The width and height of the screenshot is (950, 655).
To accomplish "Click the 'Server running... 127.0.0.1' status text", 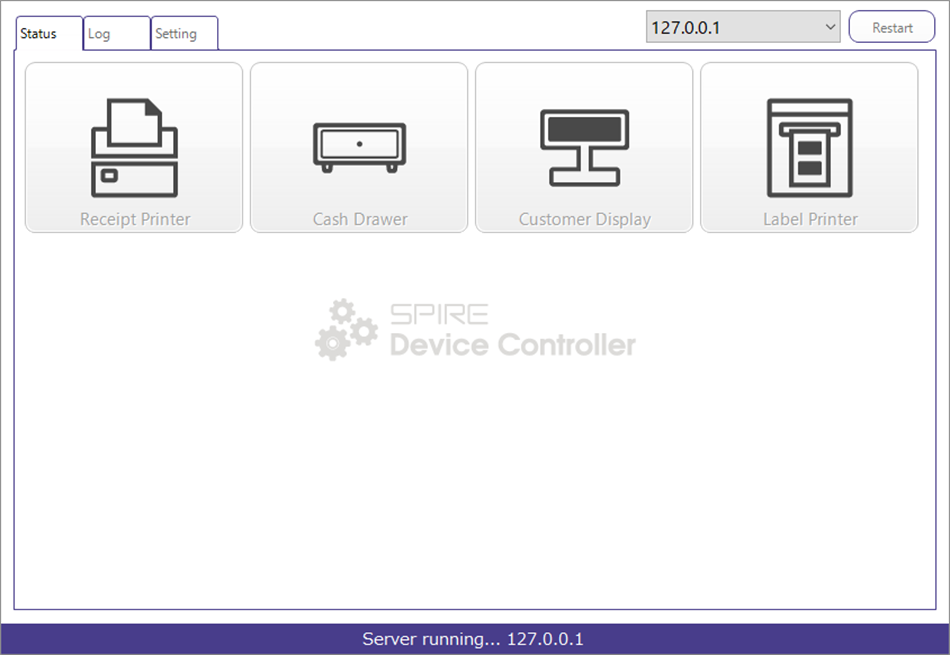I will pyautogui.click(x=473, y=639).
